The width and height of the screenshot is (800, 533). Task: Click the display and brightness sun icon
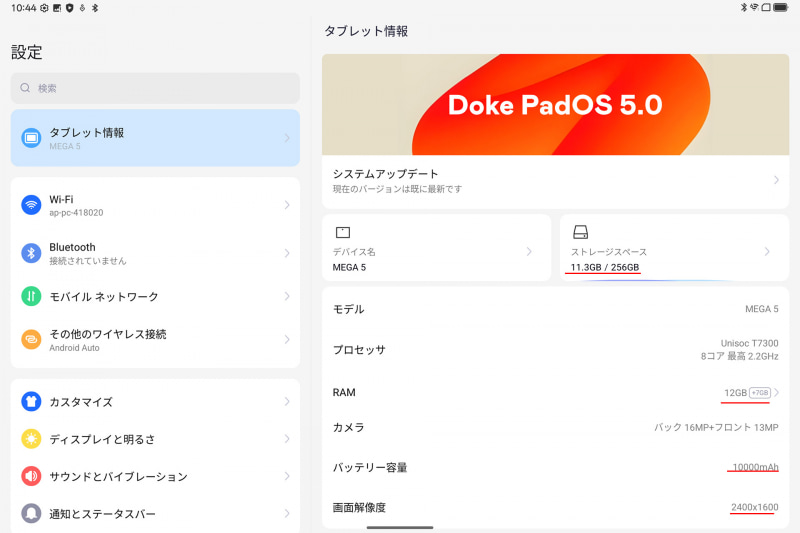pyautogui.click(x=31, y=439)
